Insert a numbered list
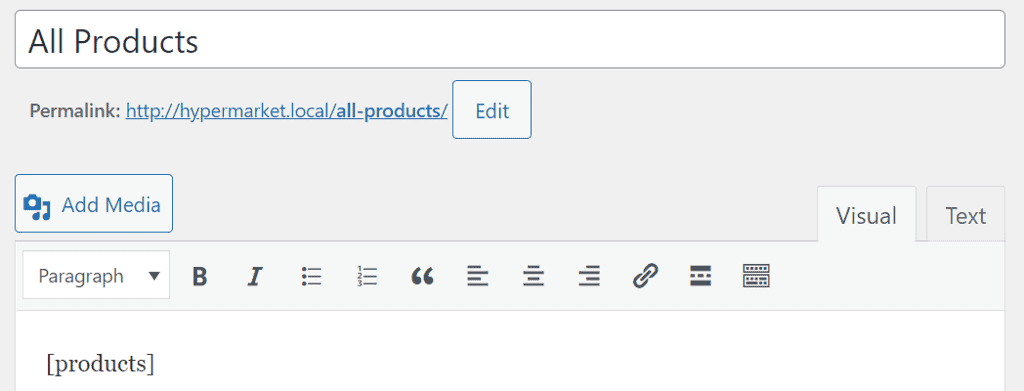This screenshot has width=1024, height=391. [368, 277]
